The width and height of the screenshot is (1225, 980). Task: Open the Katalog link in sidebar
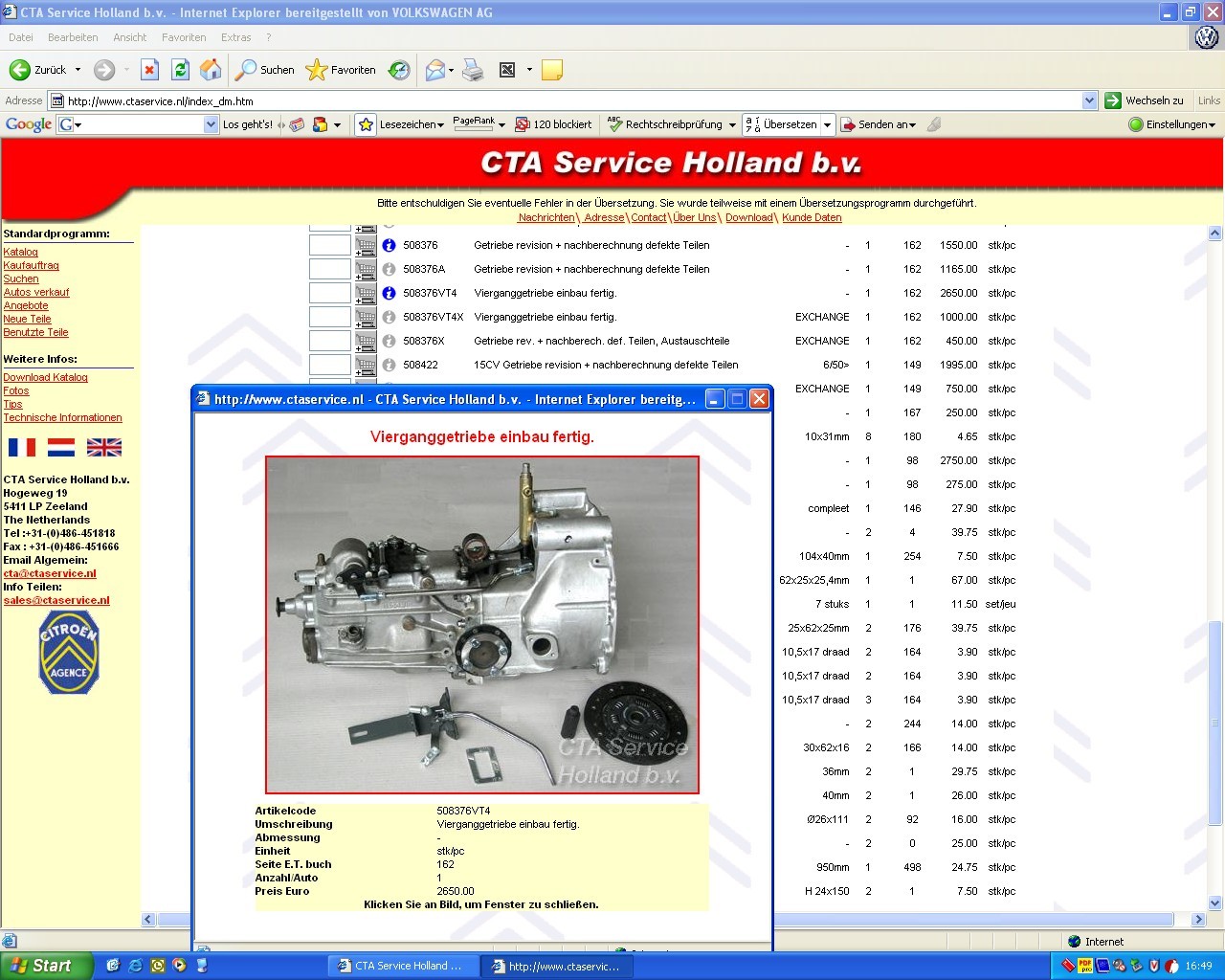[x=20, y=252]
